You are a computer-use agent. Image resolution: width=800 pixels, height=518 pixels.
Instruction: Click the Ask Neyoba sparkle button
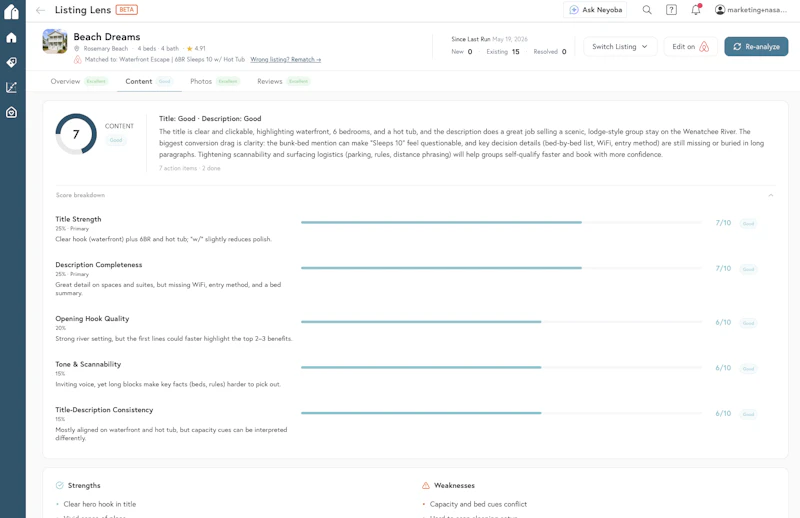click(595, 10)
